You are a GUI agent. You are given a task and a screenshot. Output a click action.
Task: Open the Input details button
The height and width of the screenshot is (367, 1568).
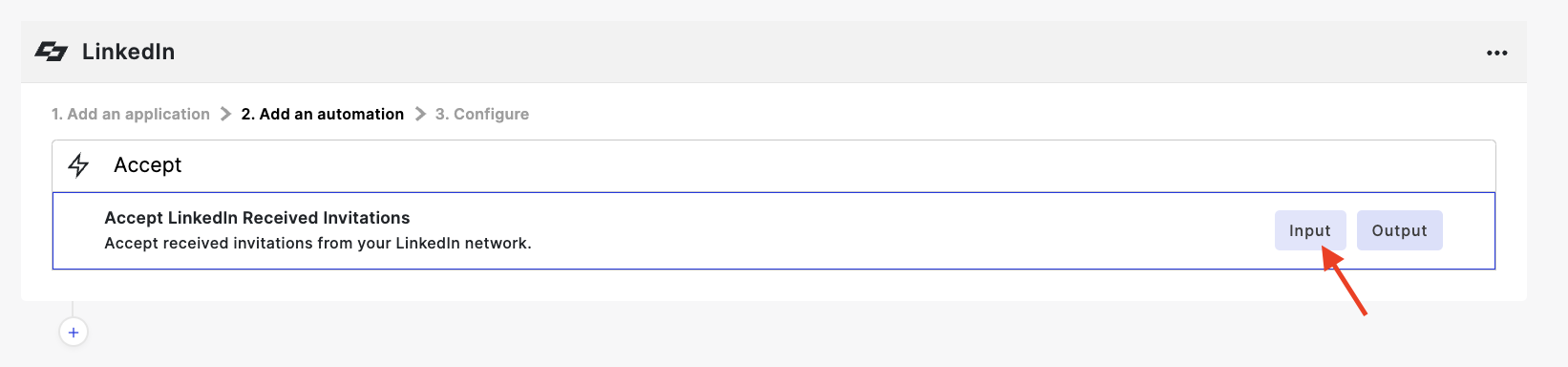click(x=1310, y=230)
